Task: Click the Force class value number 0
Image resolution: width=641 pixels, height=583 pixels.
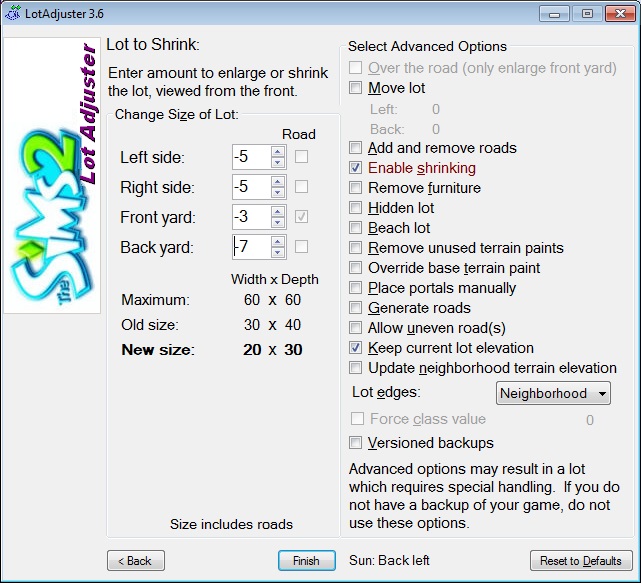Action: pyautogui.click(x=589, y=420)
